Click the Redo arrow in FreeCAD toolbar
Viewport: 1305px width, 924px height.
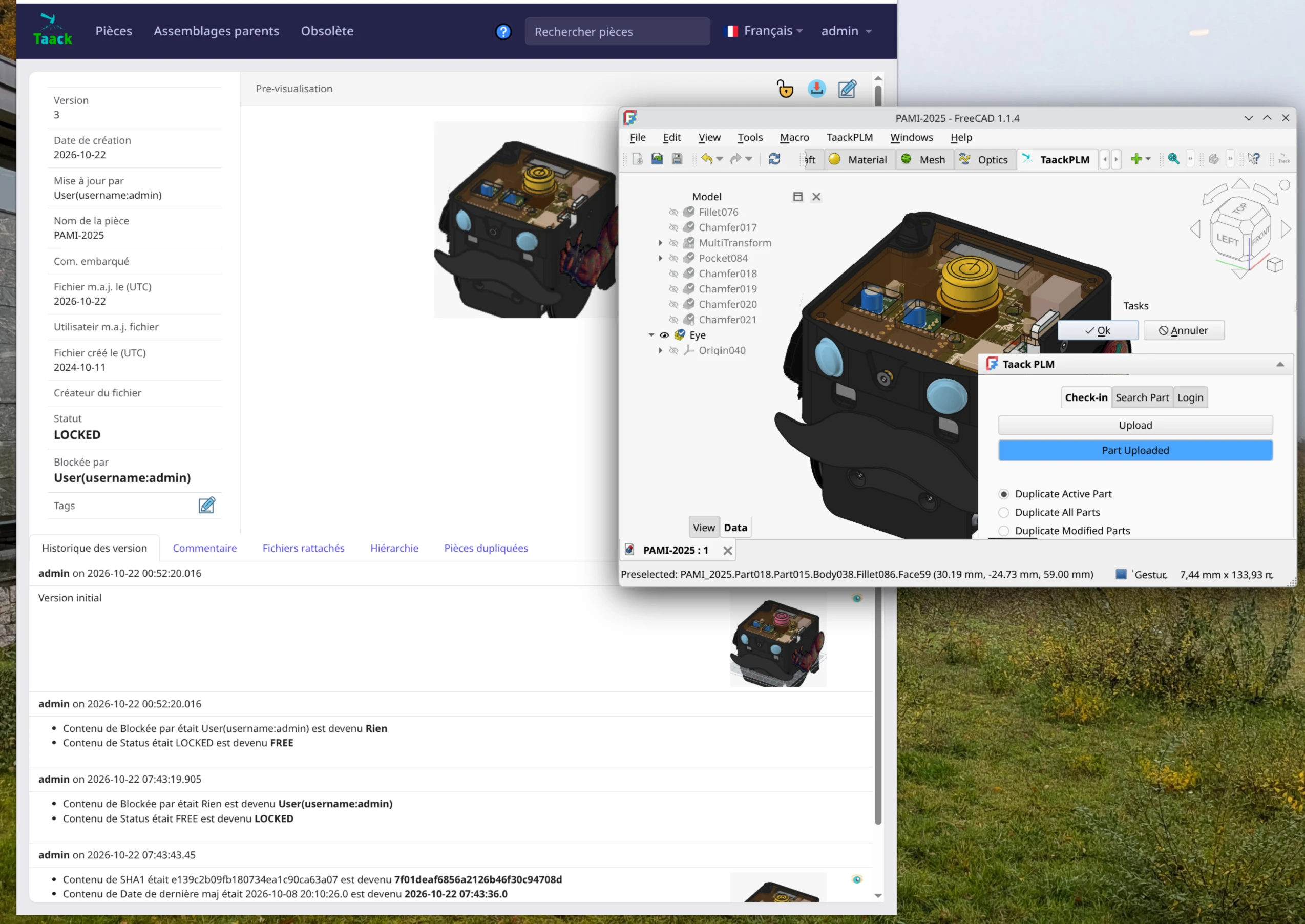point(735,159)
